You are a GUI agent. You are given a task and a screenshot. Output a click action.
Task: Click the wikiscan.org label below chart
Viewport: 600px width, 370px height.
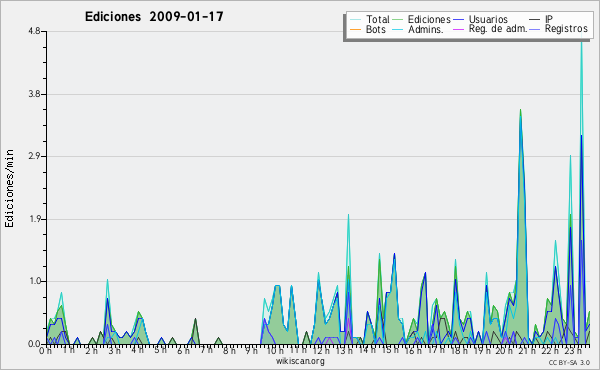click(x=300, y=361)
